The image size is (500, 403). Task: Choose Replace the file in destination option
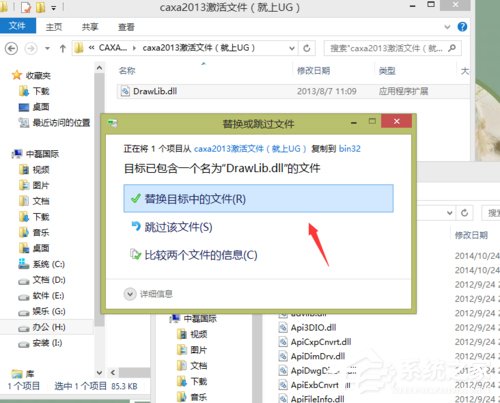[x=258, y=199]
